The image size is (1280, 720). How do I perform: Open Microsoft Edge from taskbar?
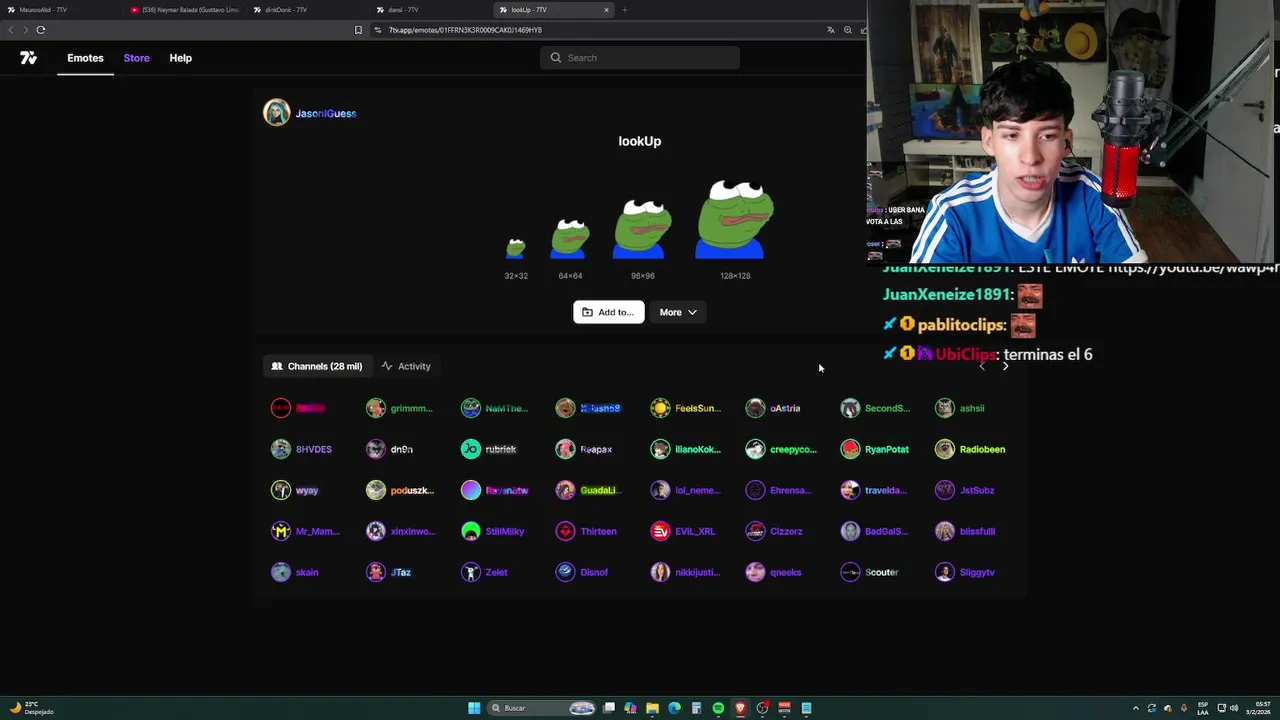674,708
